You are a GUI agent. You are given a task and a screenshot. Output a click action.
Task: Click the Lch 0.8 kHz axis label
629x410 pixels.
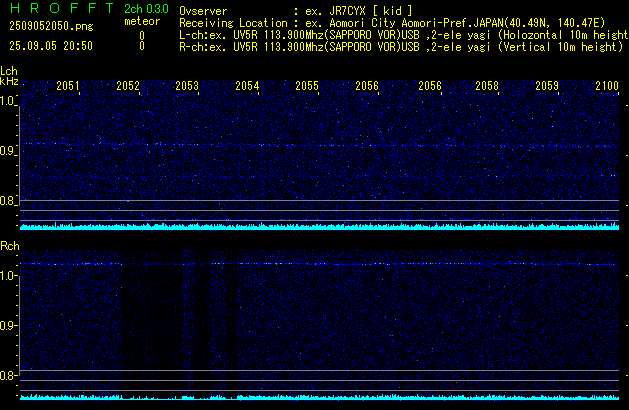pos(7,201)
